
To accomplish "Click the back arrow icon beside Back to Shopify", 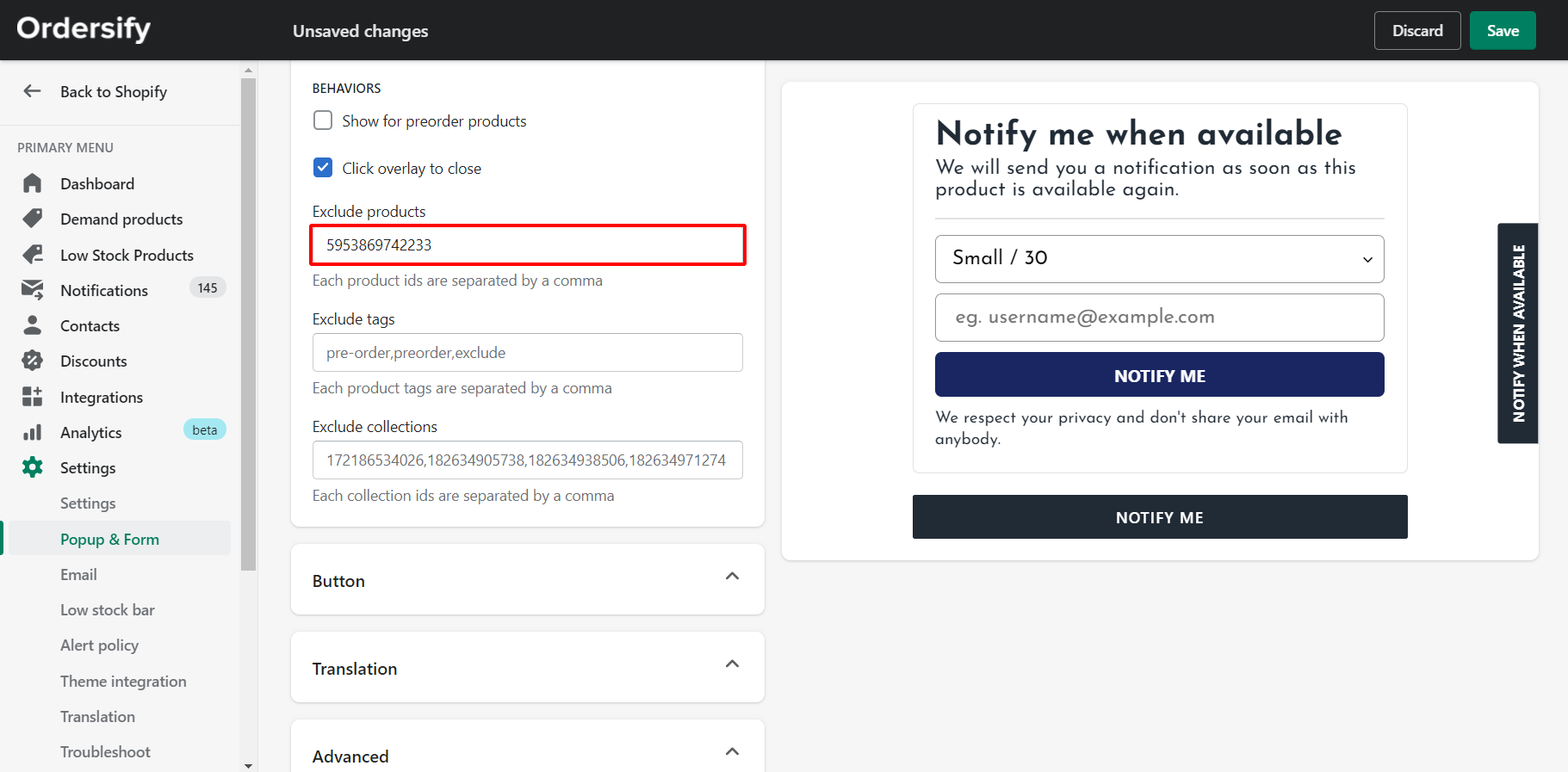I will click(32, 91).
